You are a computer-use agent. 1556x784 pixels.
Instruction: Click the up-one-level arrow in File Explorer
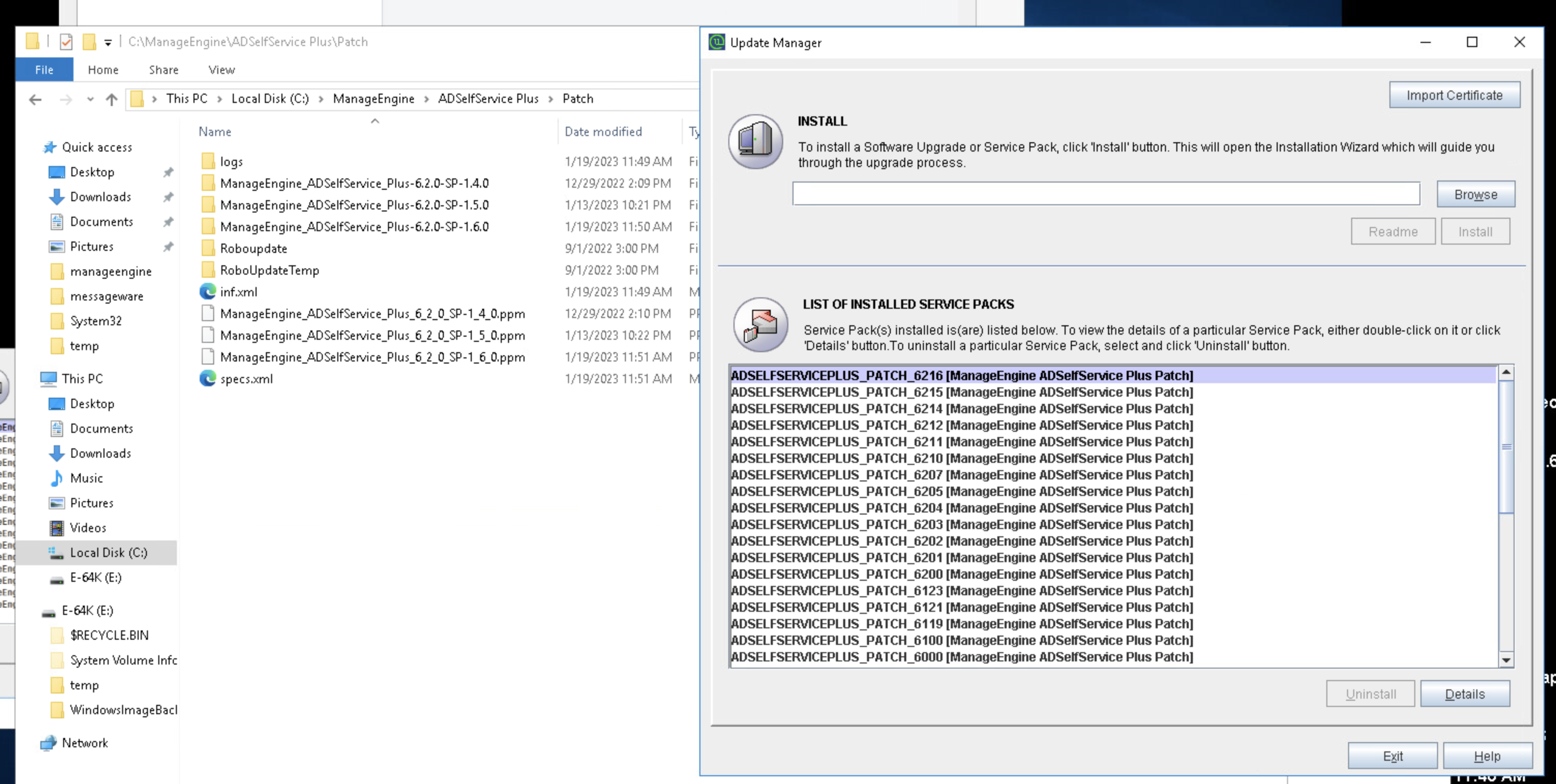(x=112, y=100)
